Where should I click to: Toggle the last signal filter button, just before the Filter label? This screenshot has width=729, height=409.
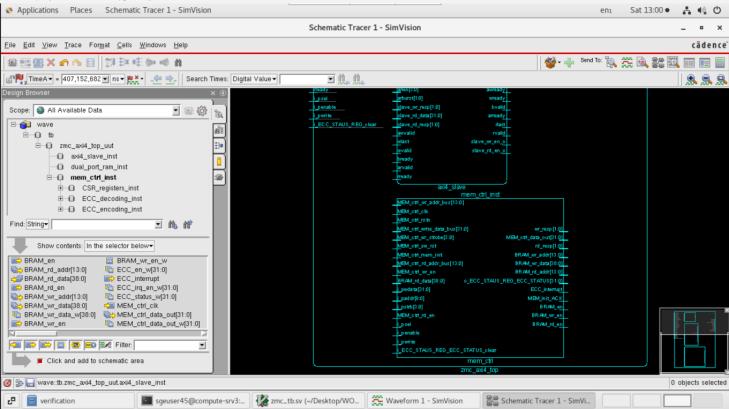[106, 345]
